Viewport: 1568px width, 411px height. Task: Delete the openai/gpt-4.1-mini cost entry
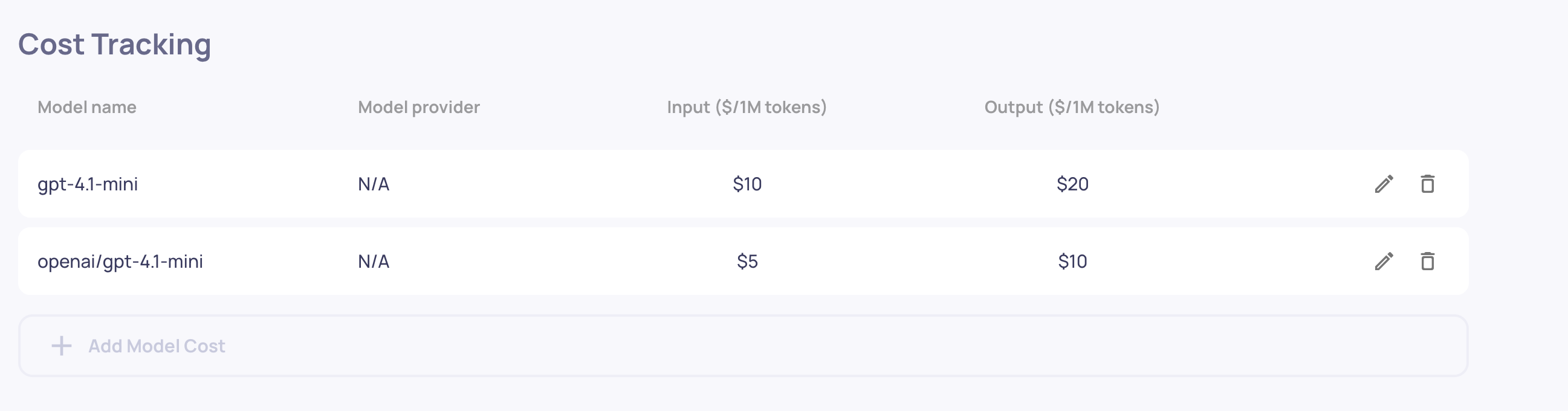(x=1427, y=261)
